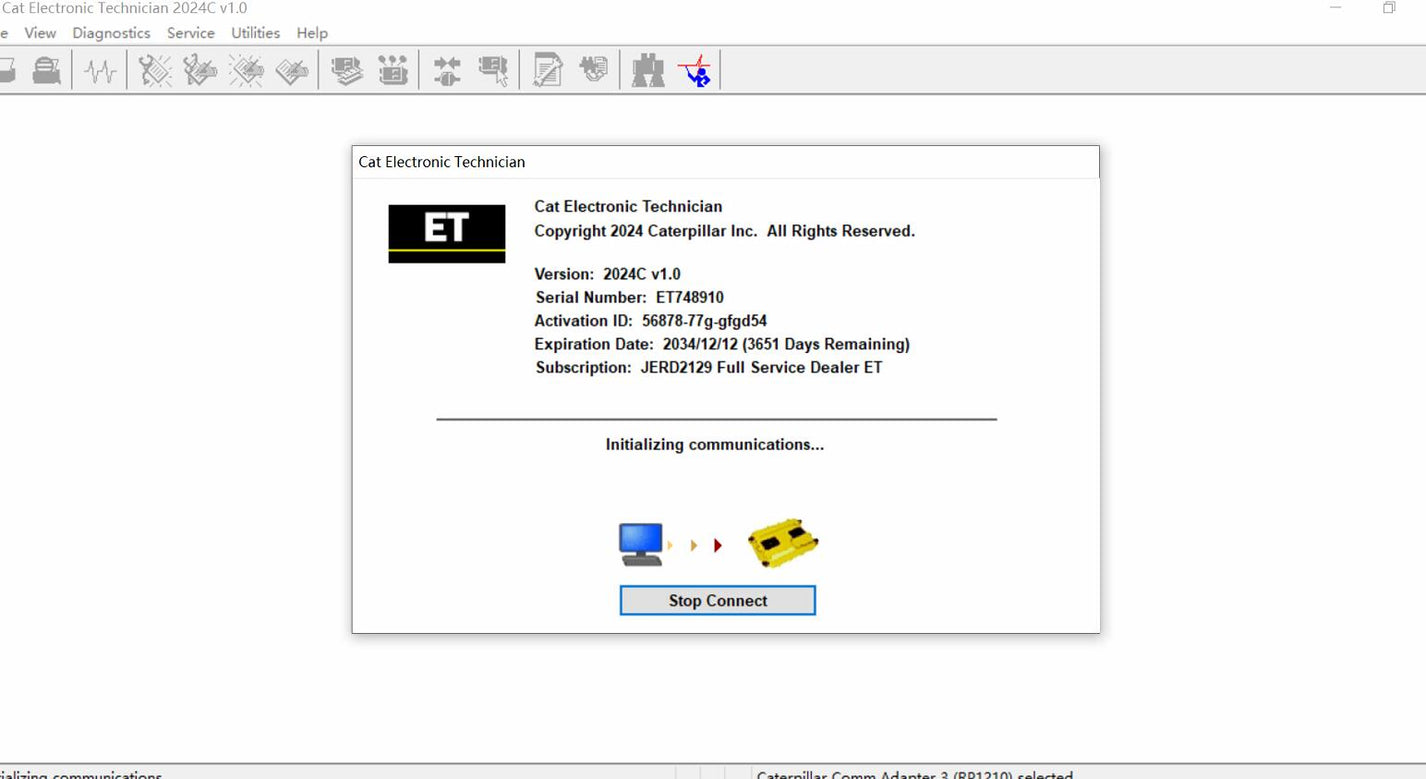Open the Utilities menu
Viewport: 1426px width, 779px height.
(x=255, y=32)
